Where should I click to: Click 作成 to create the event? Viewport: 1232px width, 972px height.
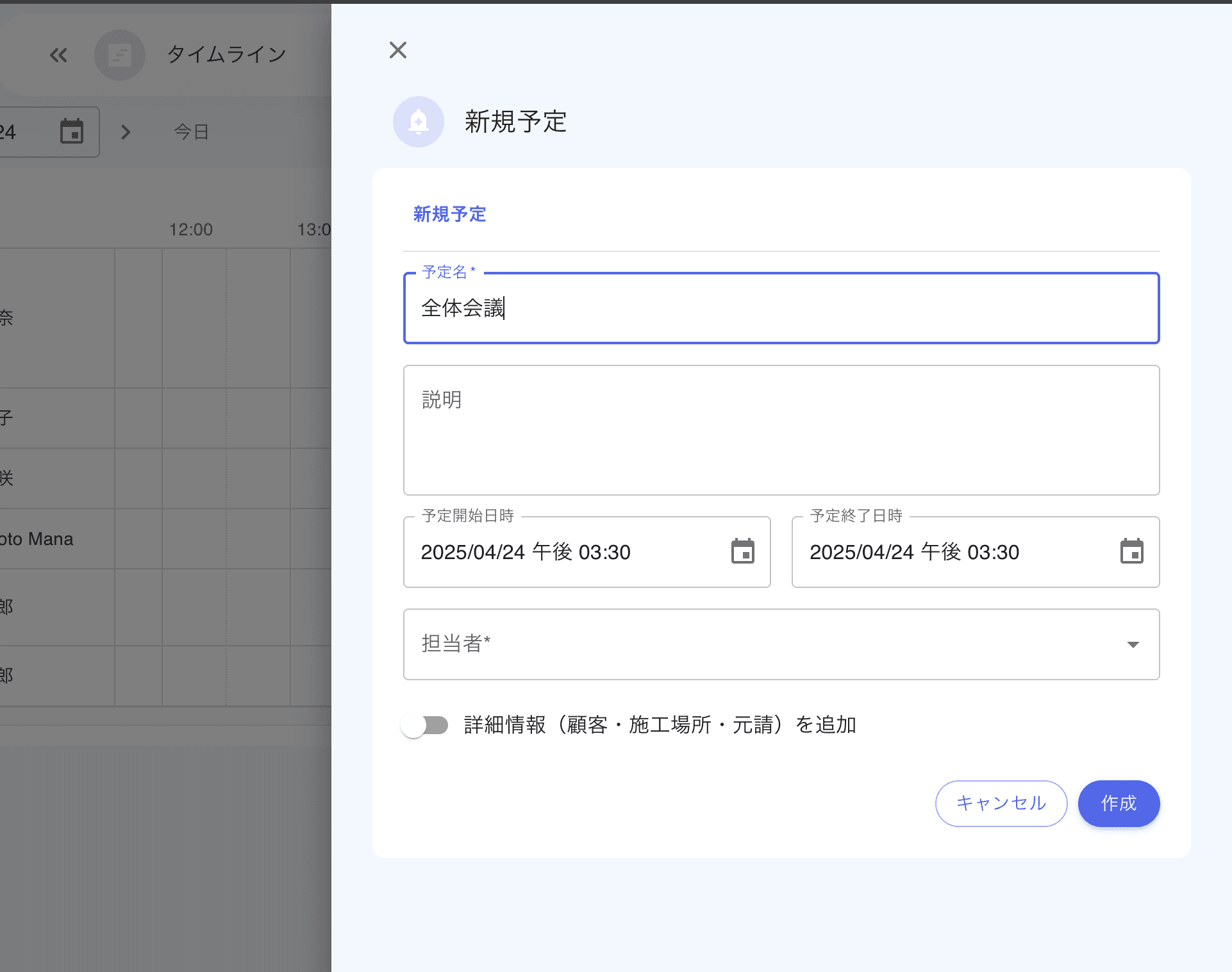1118,803
